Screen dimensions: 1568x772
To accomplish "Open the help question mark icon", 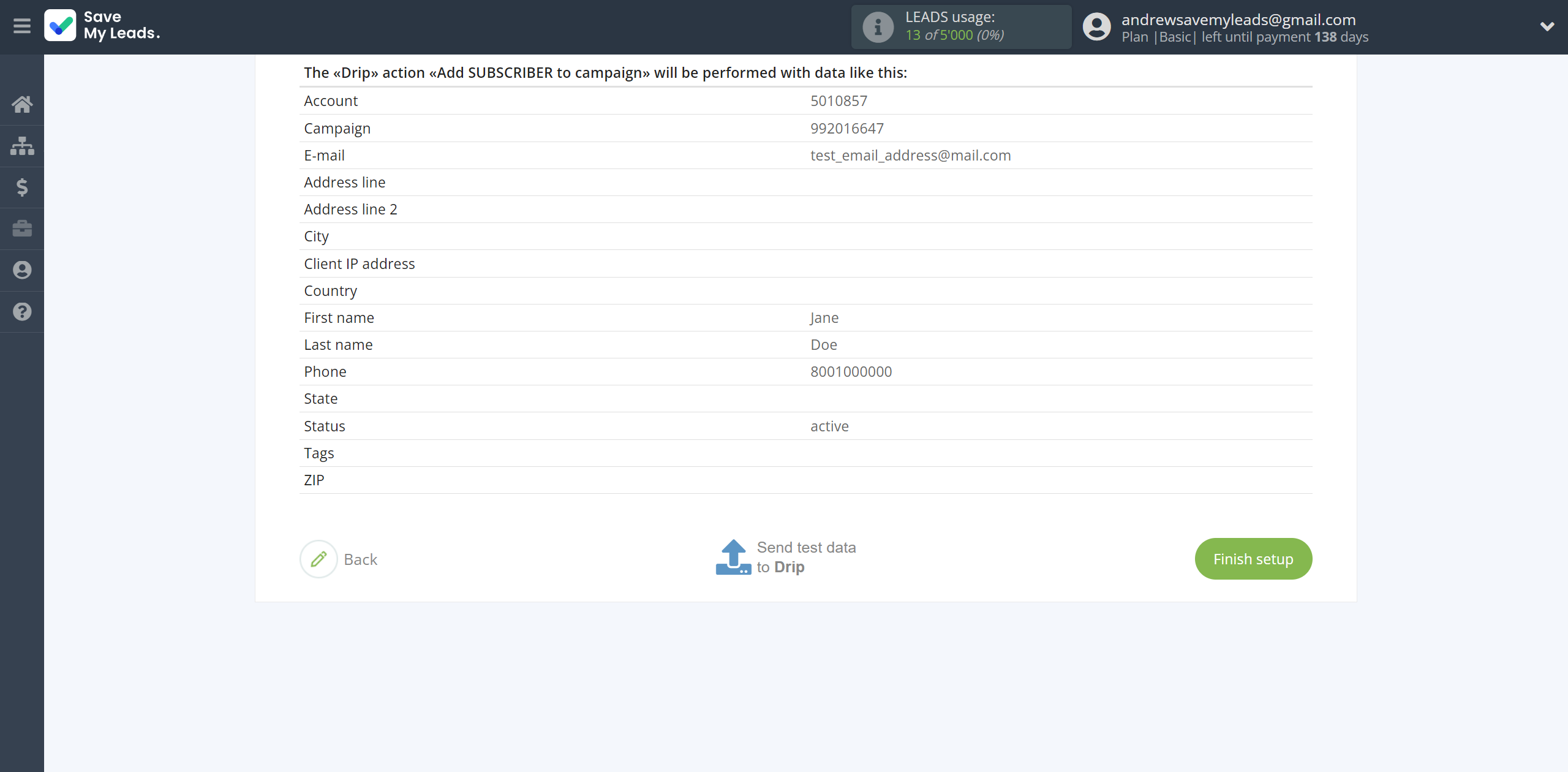I will [22, 312].
